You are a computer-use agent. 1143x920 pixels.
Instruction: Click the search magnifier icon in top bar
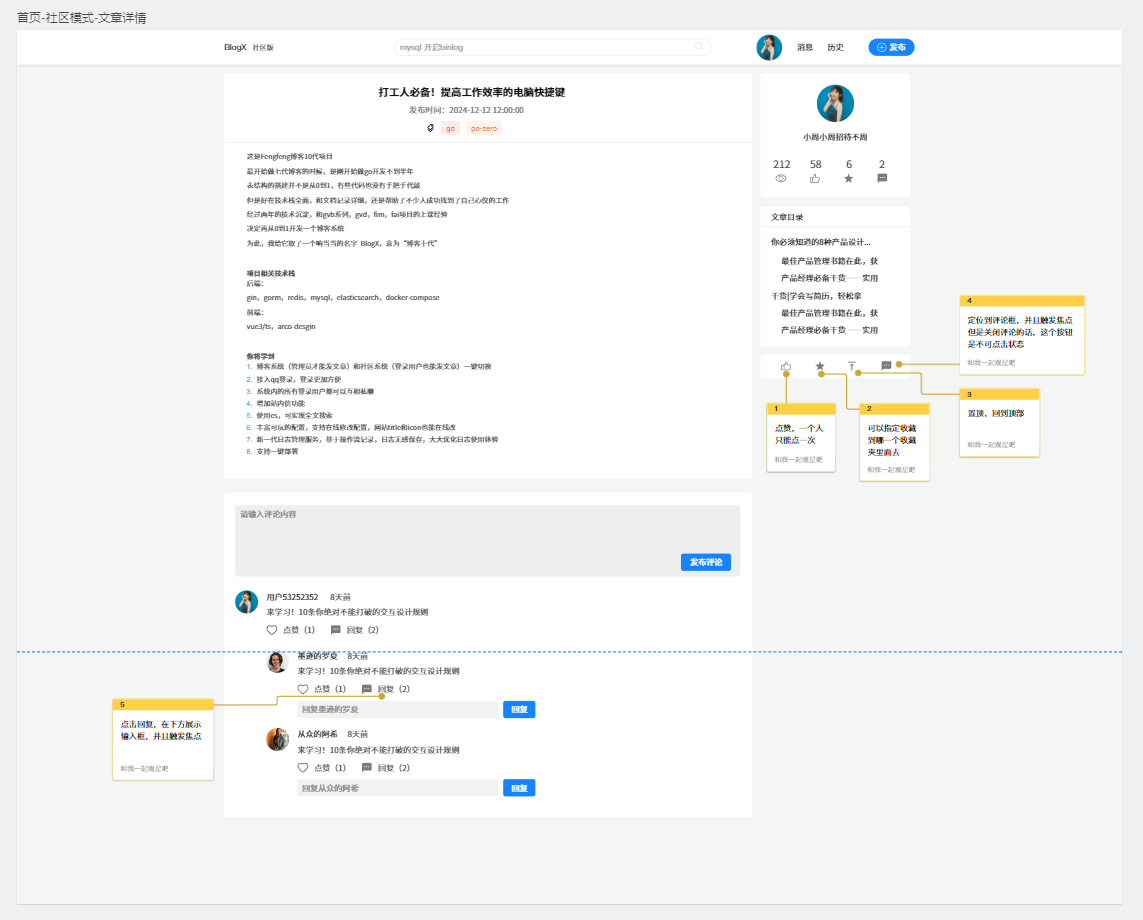click(699, 47)
